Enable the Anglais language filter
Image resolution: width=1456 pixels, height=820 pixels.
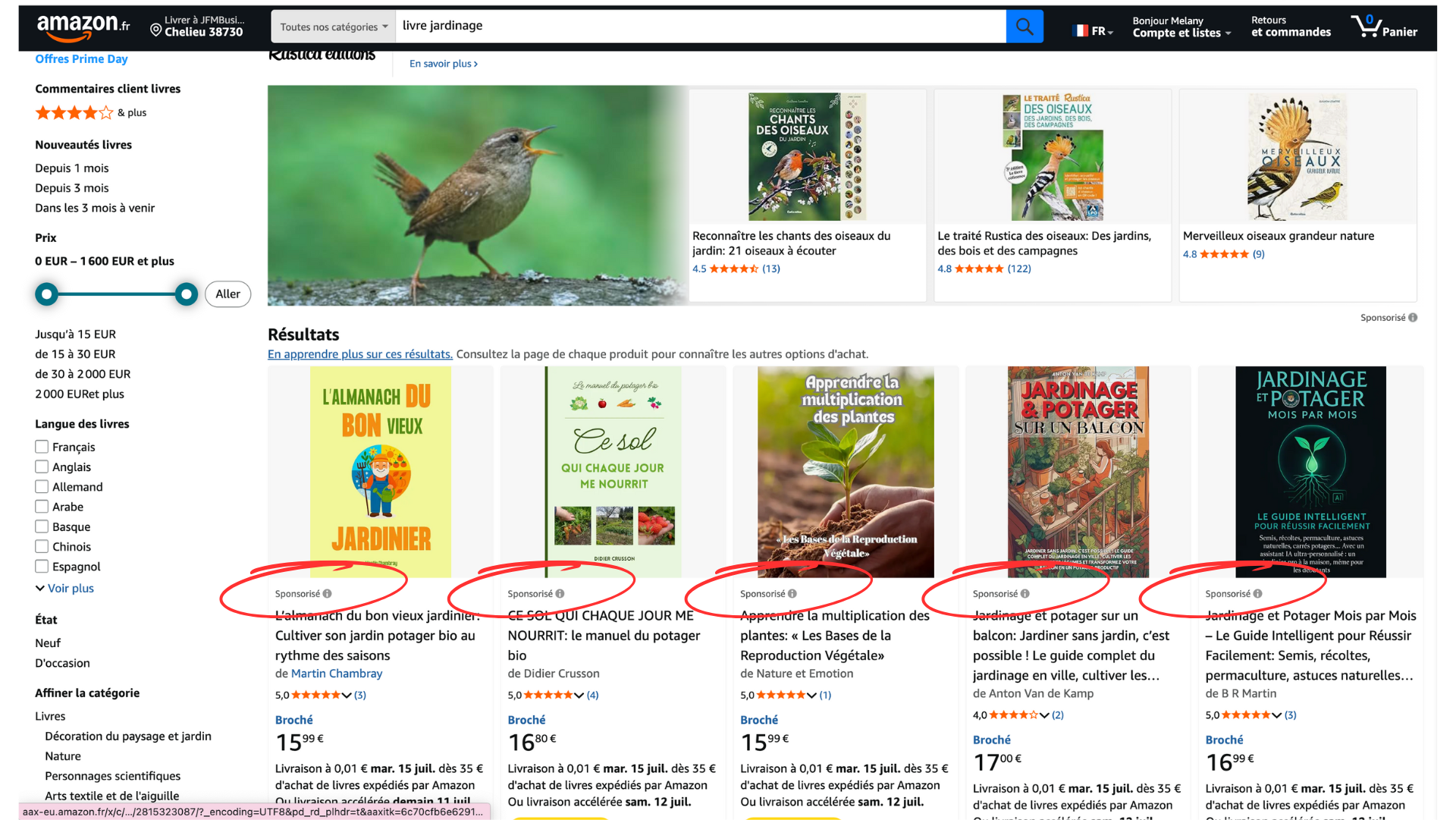pos(42,467)
